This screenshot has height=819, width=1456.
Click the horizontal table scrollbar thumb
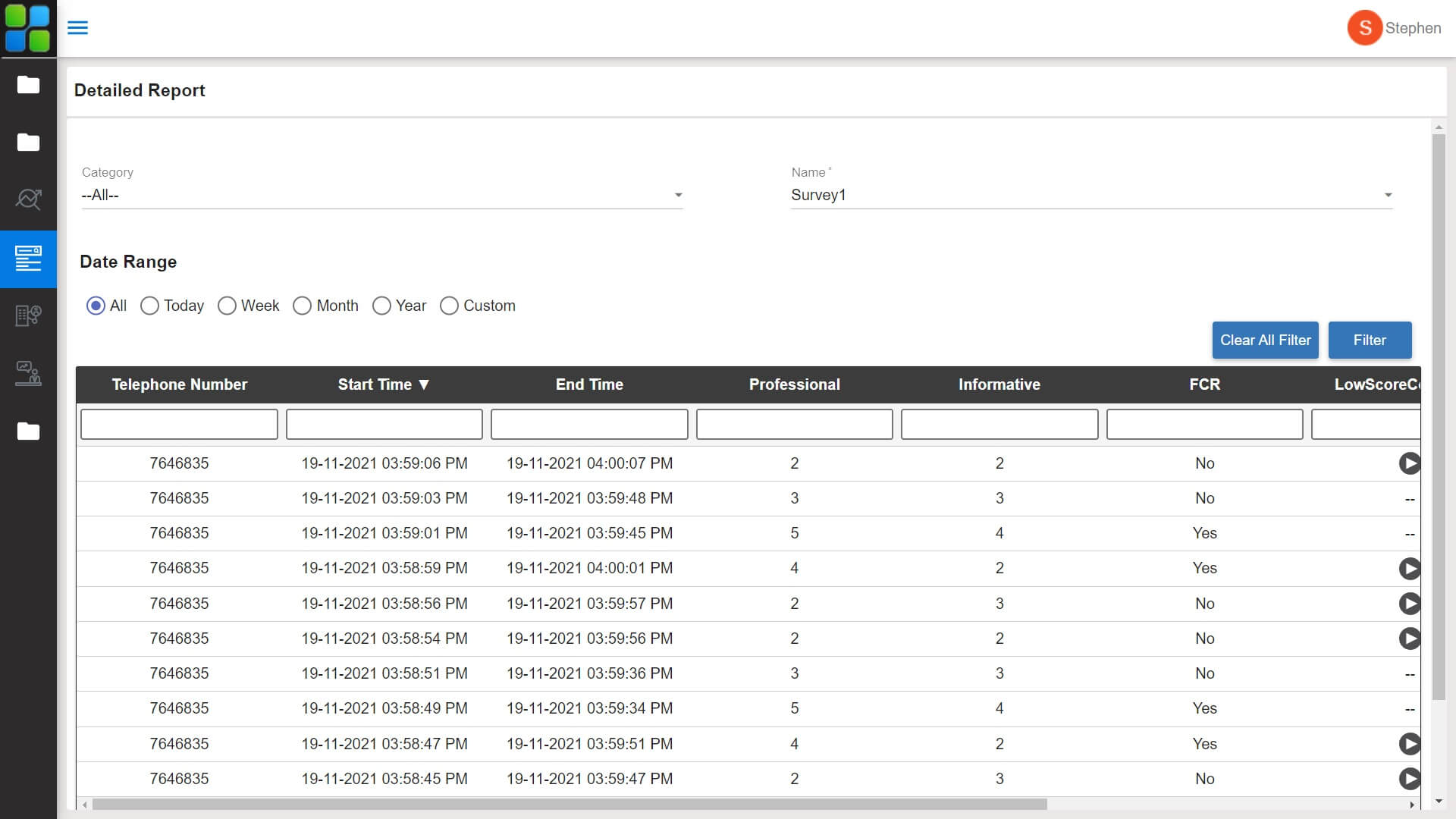570,804
